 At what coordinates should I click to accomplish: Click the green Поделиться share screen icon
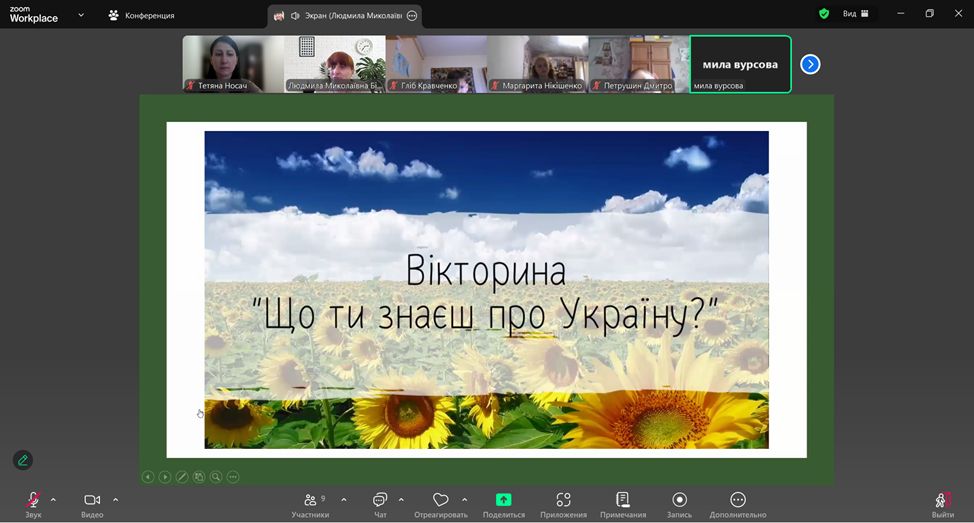pos(503,500)
